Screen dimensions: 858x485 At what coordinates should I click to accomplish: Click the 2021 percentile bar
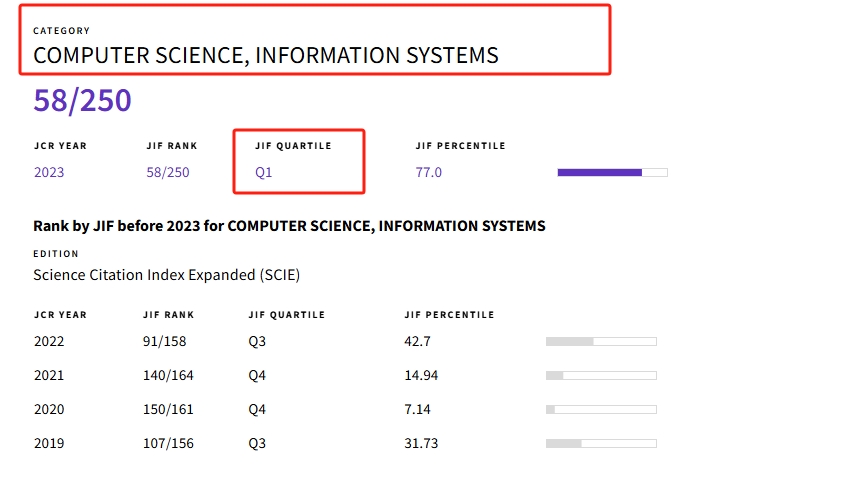pos(600,376)
